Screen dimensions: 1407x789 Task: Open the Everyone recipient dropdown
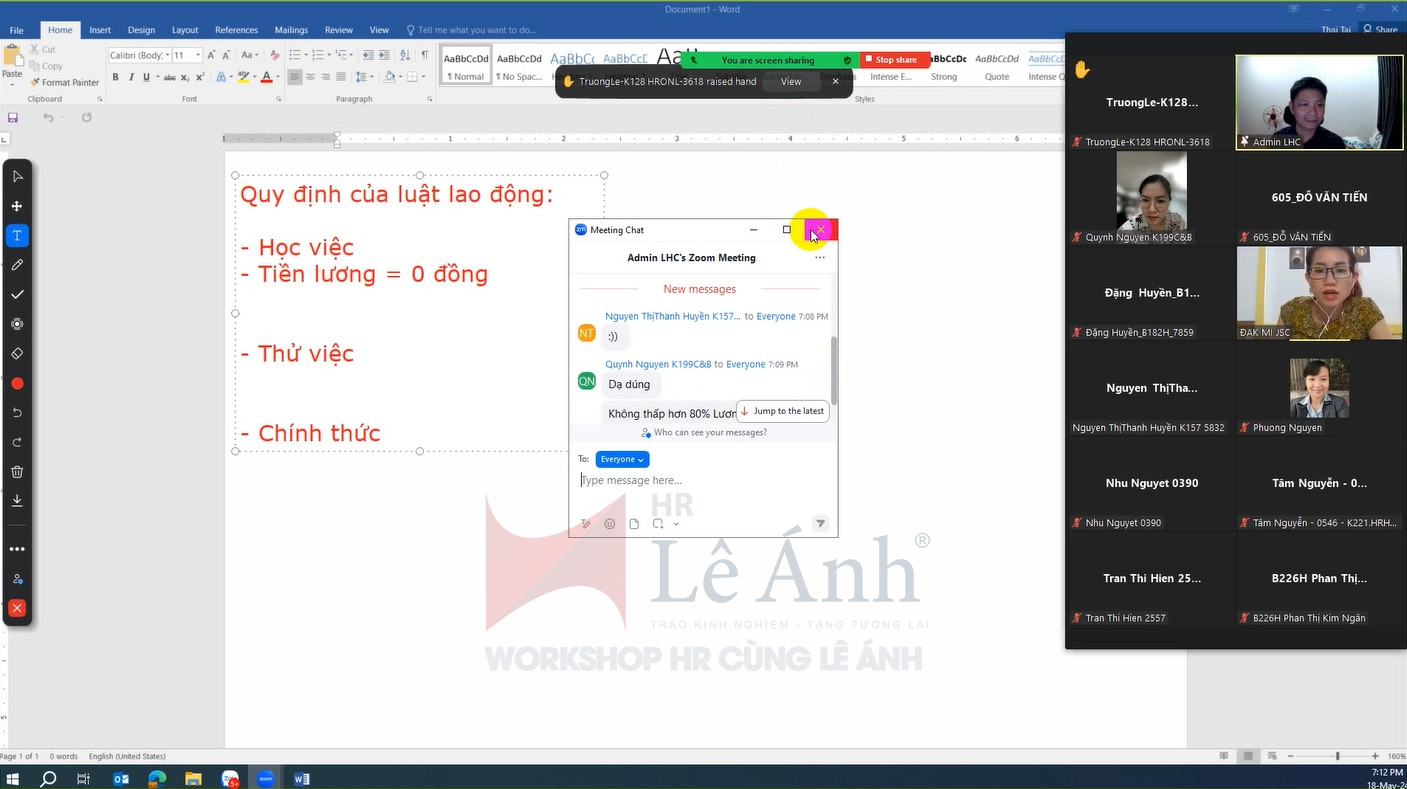coord(622,459)
